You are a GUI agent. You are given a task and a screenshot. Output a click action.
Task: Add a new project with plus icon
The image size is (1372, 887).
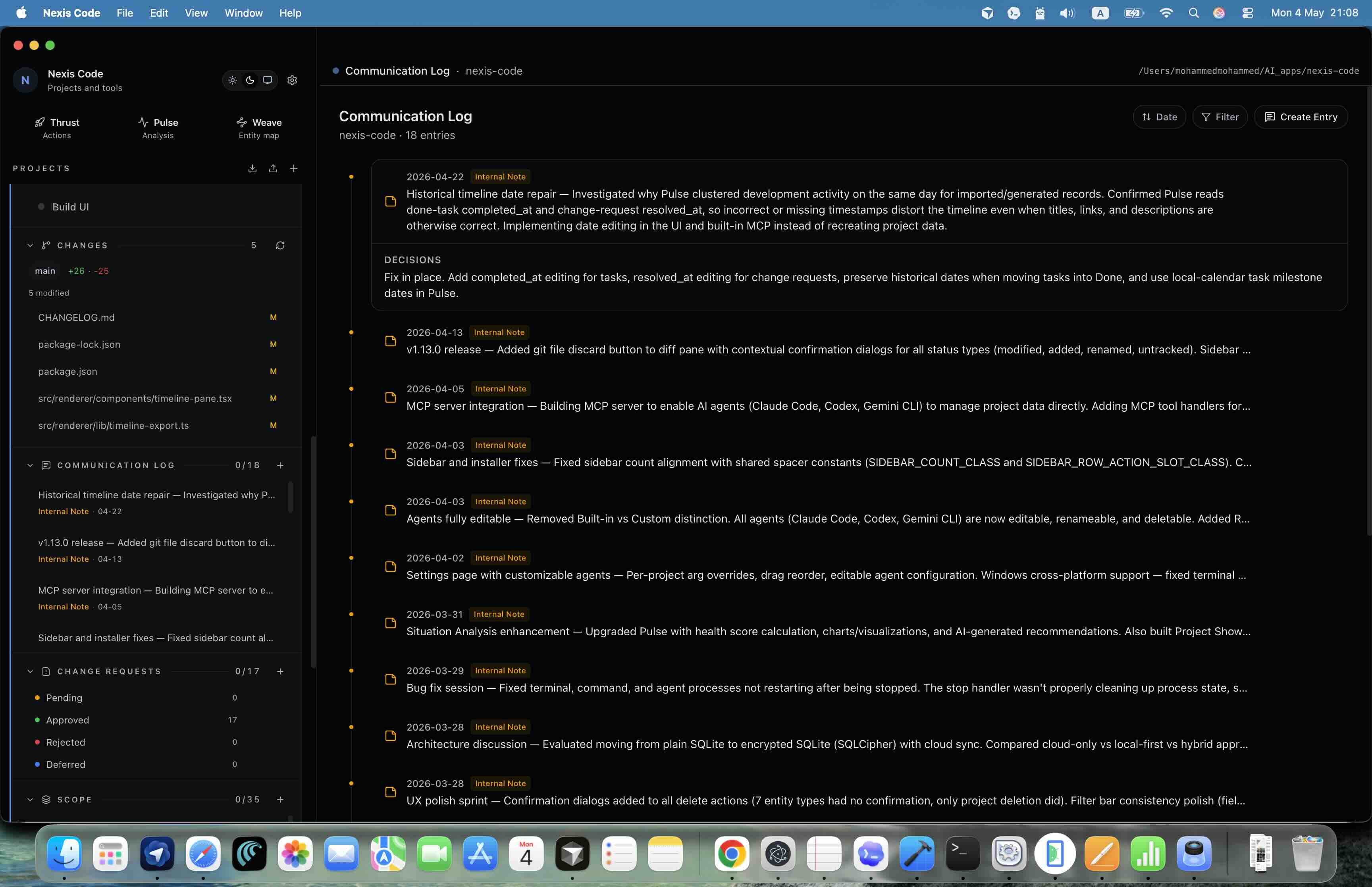point(294,168)
